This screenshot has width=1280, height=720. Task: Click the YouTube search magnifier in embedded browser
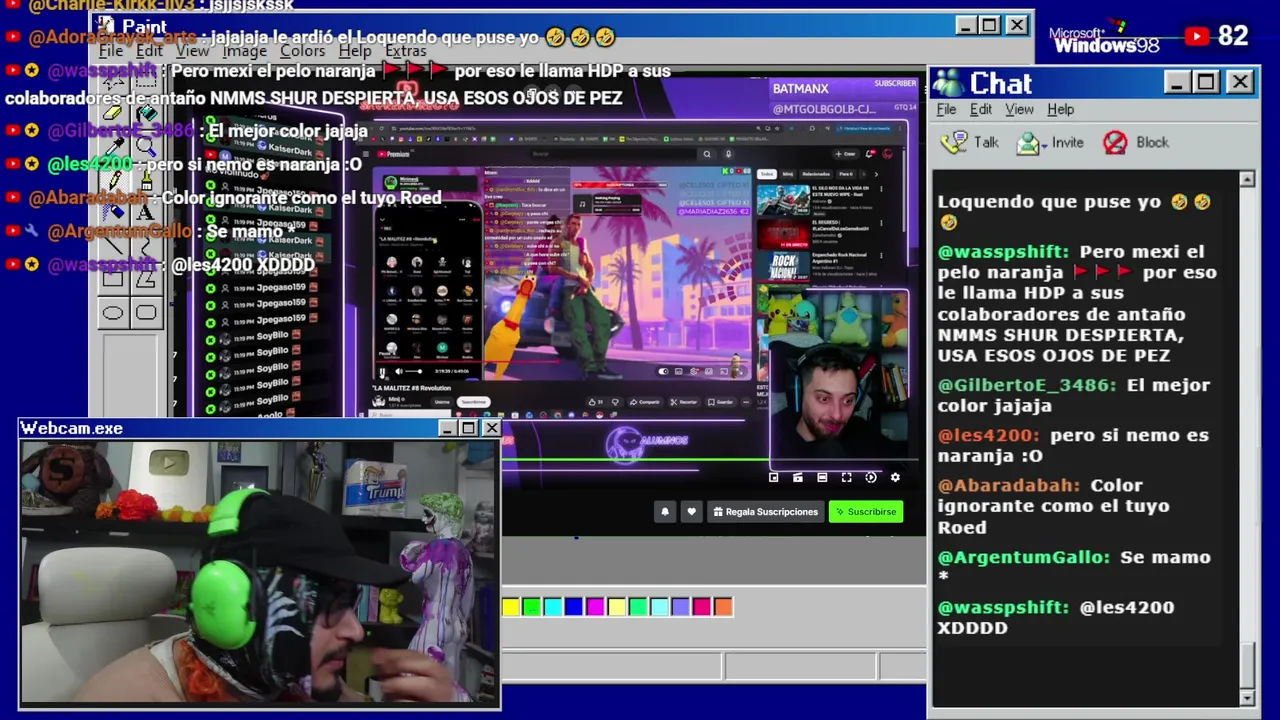pos(707,154)
